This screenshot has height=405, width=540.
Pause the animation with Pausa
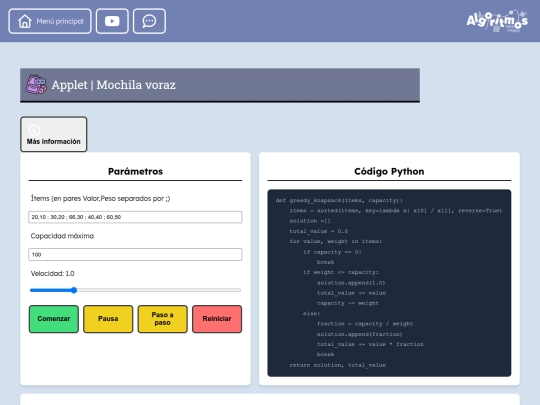[108, 319]
